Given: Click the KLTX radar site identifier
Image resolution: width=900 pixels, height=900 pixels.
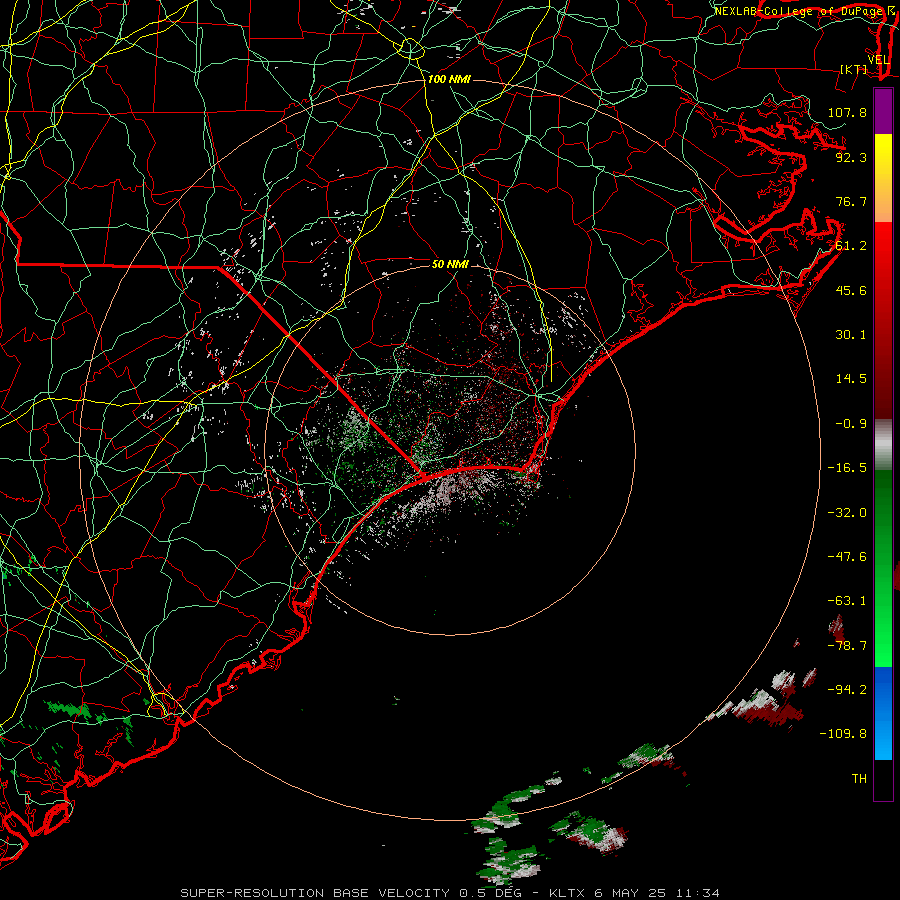Looking at the screenshot, I should (x=567, y=893).
